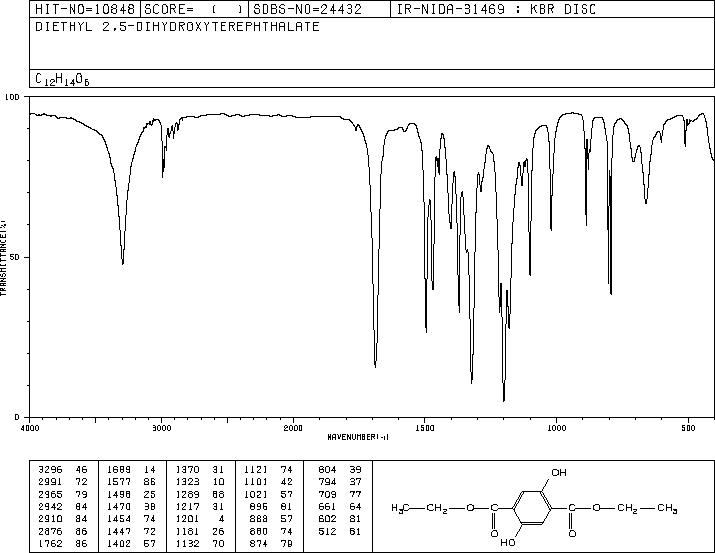Select peak table entry 2942
715x553 pixels.
coord(50,506)
